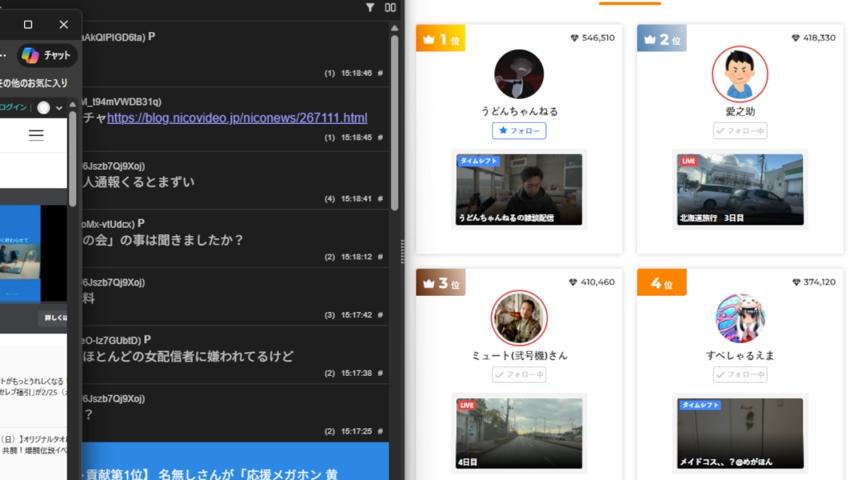Screen dimensions: 854x480
Task: Open 愛之助 avatar image
Action: 740,74
